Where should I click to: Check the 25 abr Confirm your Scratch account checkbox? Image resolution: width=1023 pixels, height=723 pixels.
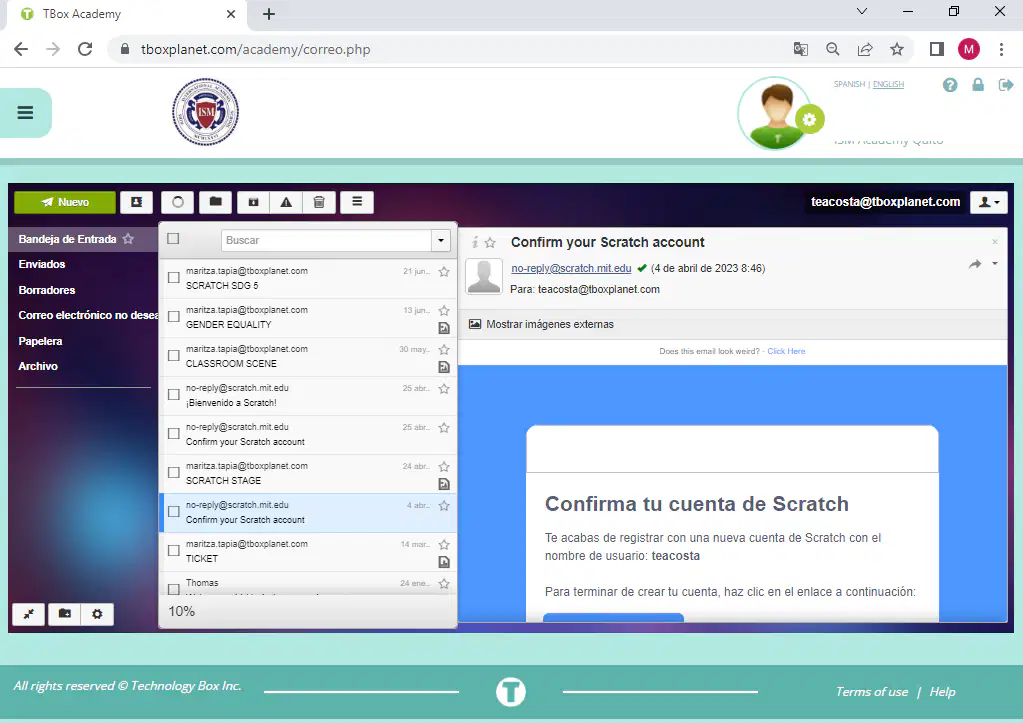pyautogui.click(x=174, y=434)
